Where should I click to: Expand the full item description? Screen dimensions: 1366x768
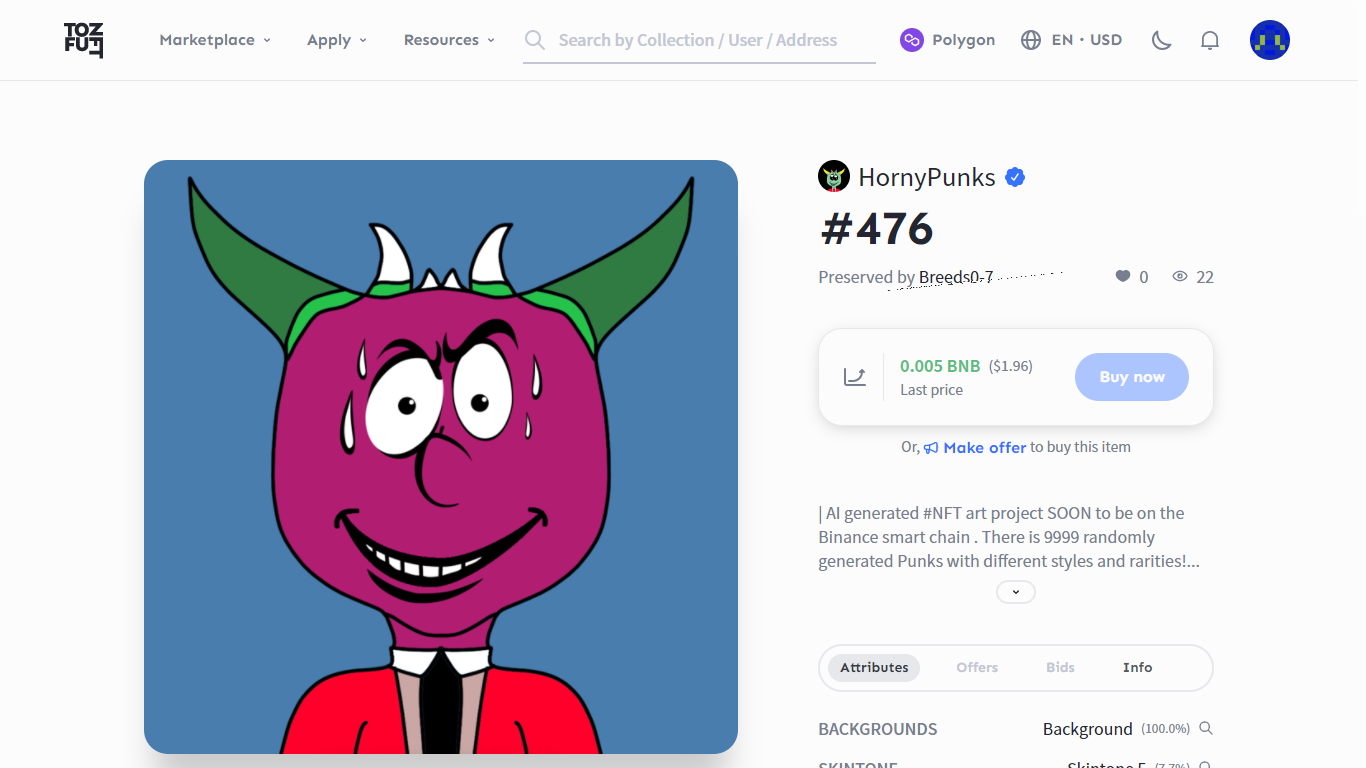click(1016, 592)
